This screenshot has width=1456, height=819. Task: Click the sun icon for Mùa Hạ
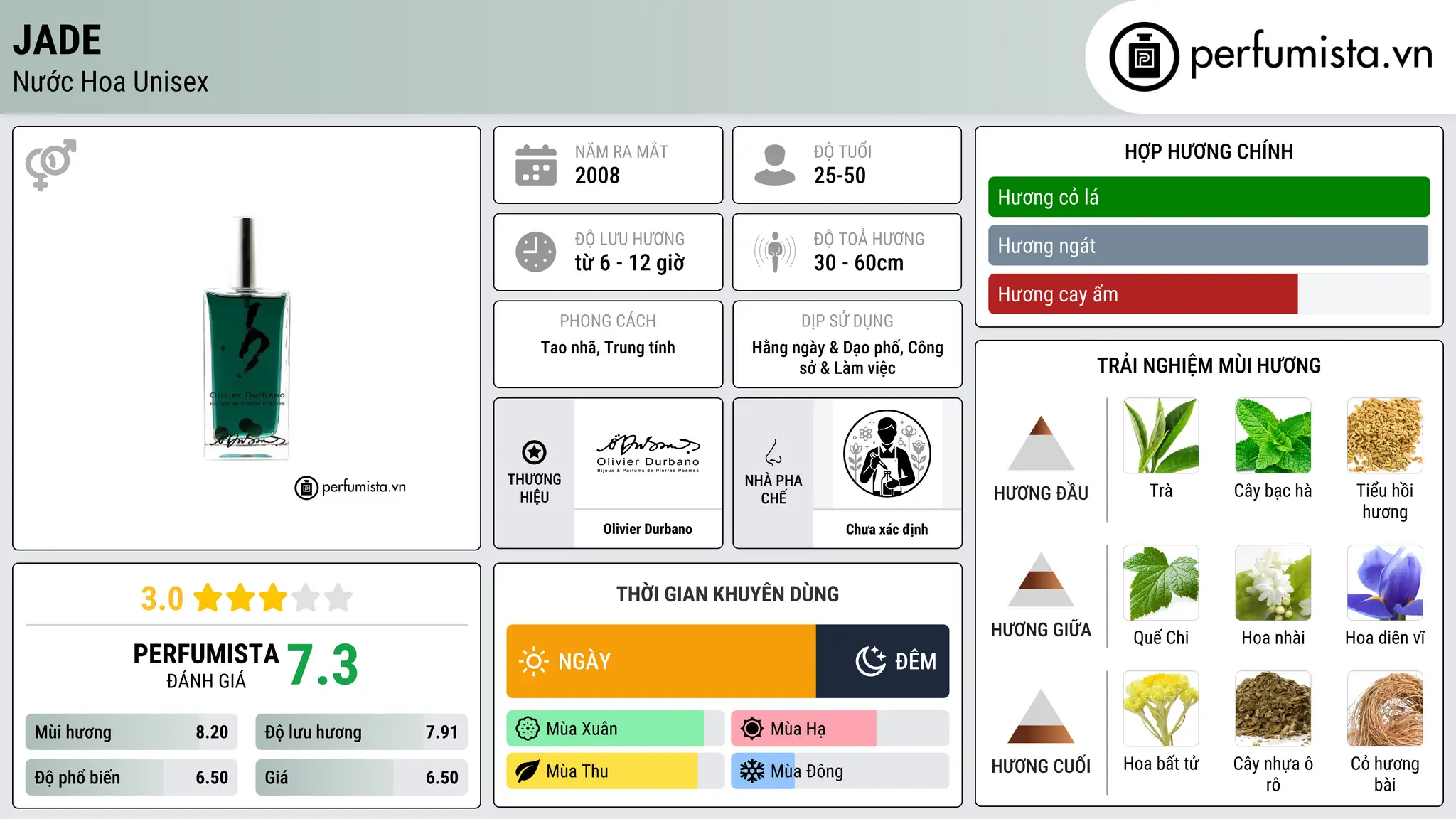pyautogui.click(x=752, y=729)
